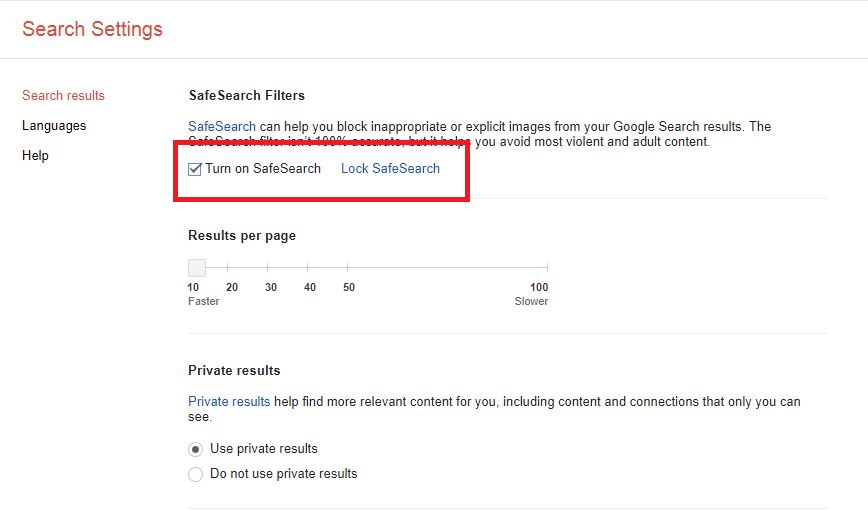
Task: Uncheck the Turn on SafeSearch checkbox
Action: 195,169
